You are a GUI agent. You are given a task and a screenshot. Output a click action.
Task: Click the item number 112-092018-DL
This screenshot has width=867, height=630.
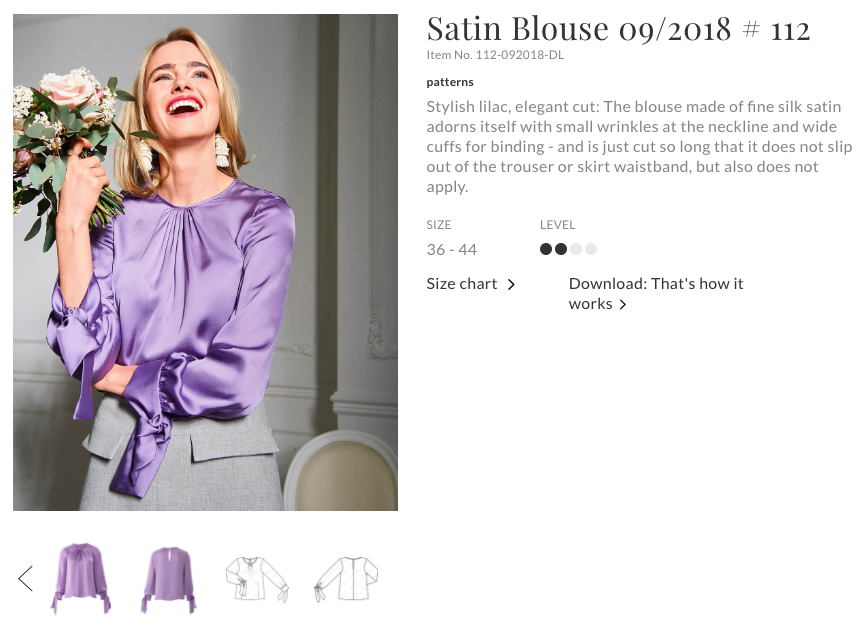tap(495, 55)
